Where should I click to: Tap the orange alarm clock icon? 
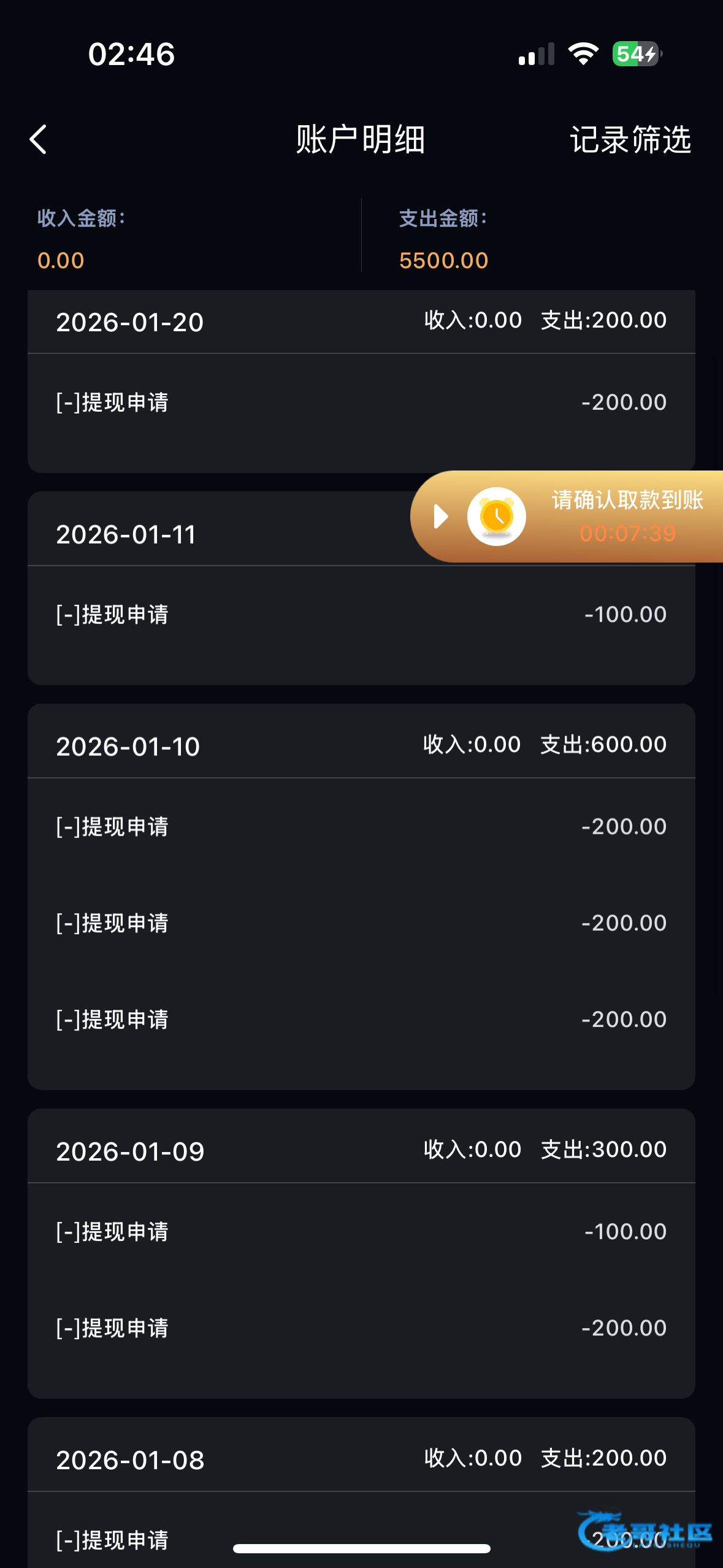click(x=496, y=517)
